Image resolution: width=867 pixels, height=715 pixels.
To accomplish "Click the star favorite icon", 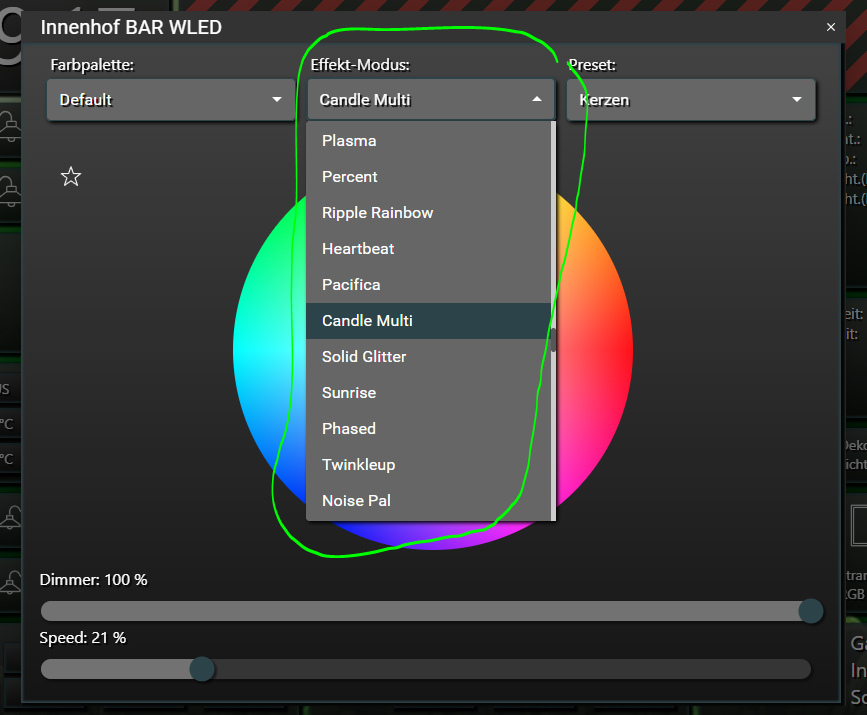I will 71,177.
